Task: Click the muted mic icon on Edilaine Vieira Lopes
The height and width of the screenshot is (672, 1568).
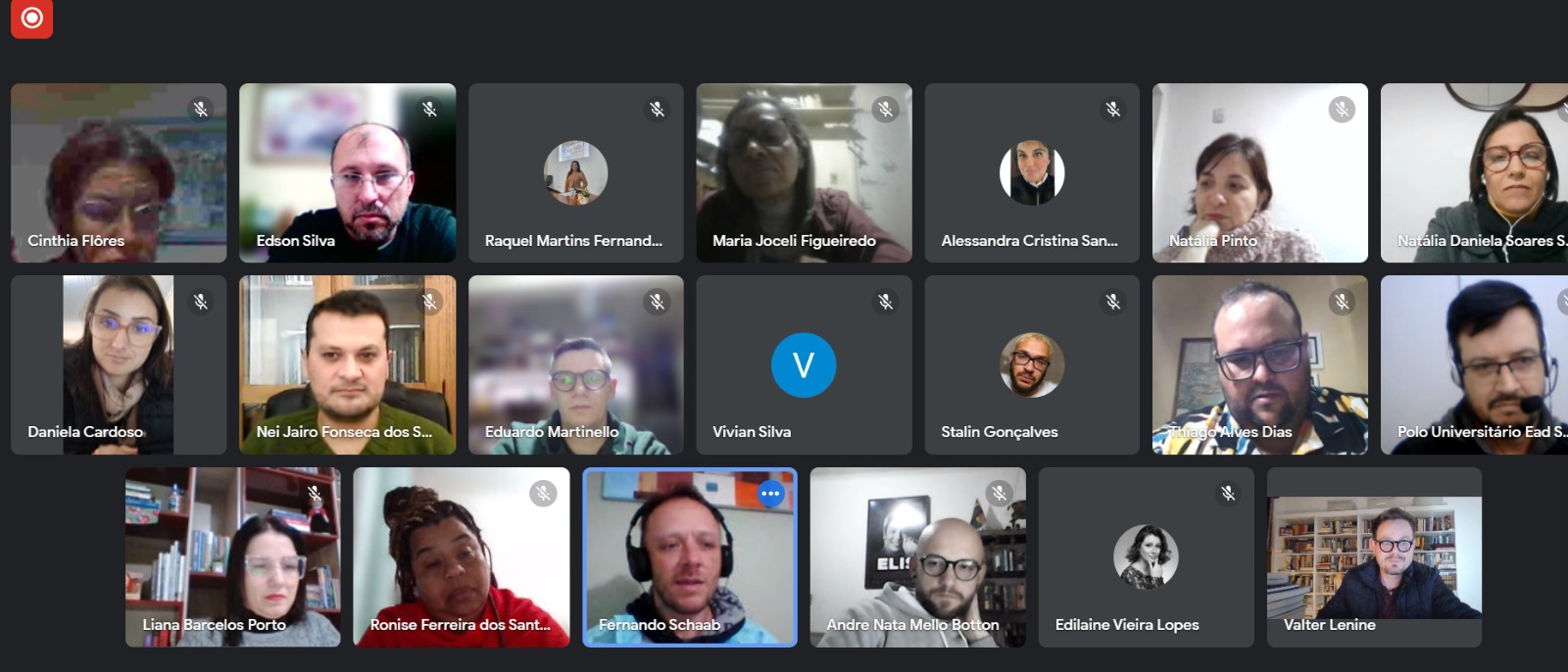Action: (1228, 494)
